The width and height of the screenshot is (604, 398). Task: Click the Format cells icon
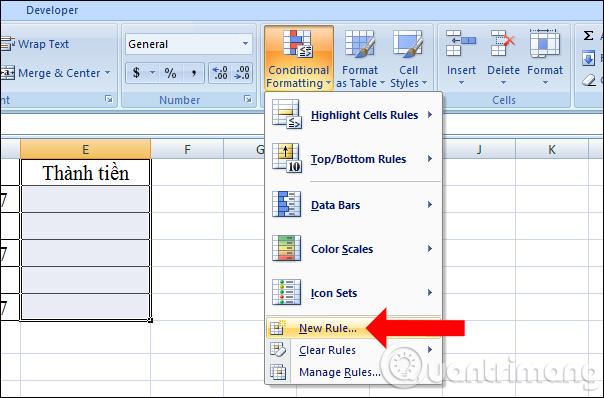(x=545, y=43)
